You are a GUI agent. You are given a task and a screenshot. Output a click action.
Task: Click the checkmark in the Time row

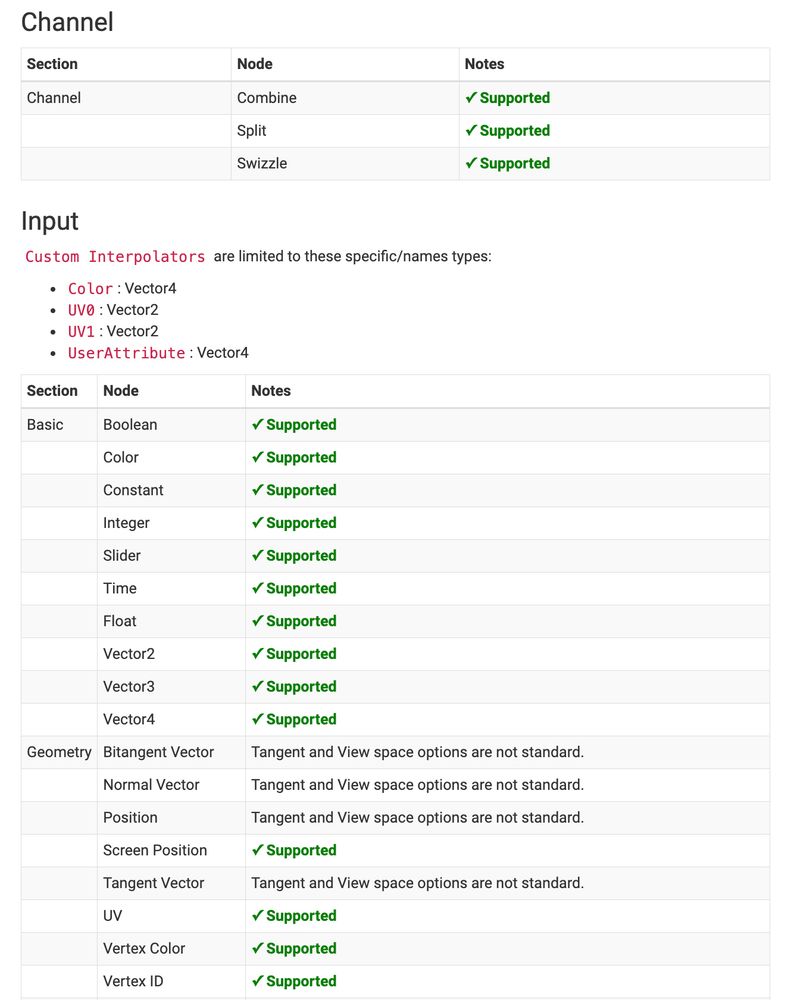257,588
